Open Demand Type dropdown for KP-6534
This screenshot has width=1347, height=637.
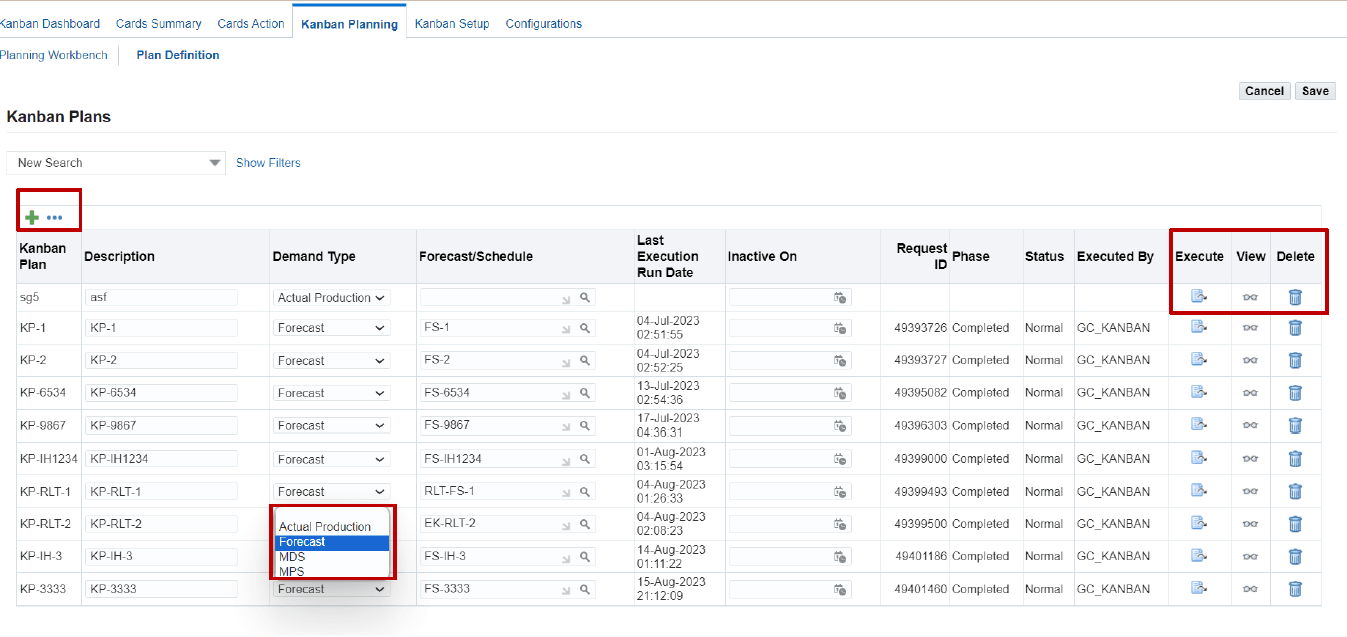coord(332,392)
